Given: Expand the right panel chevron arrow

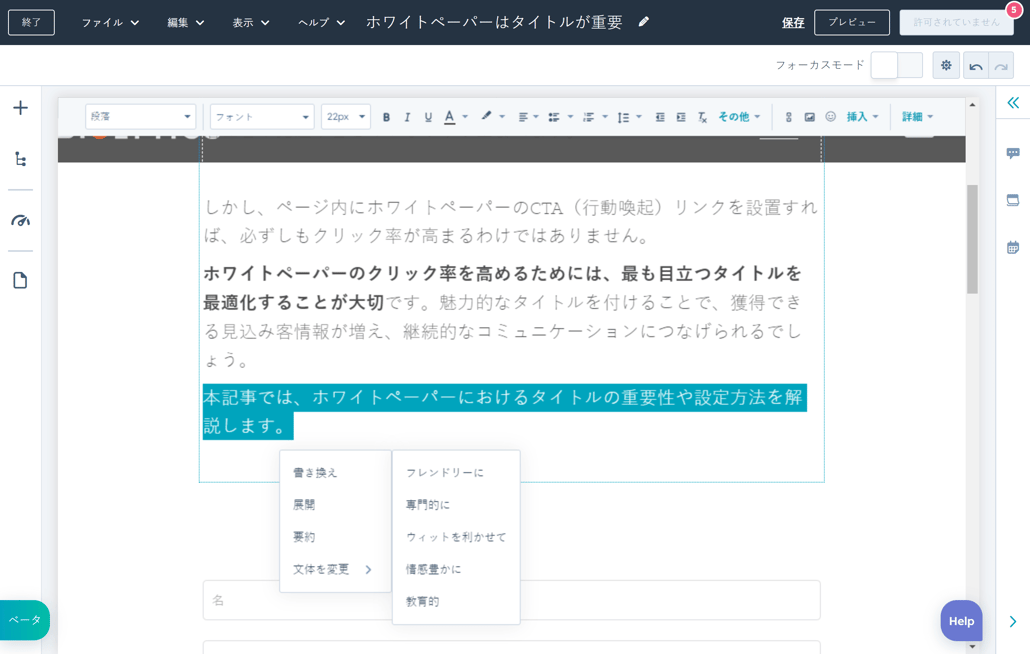Looking at the screenshot, I should point(1012,621).
